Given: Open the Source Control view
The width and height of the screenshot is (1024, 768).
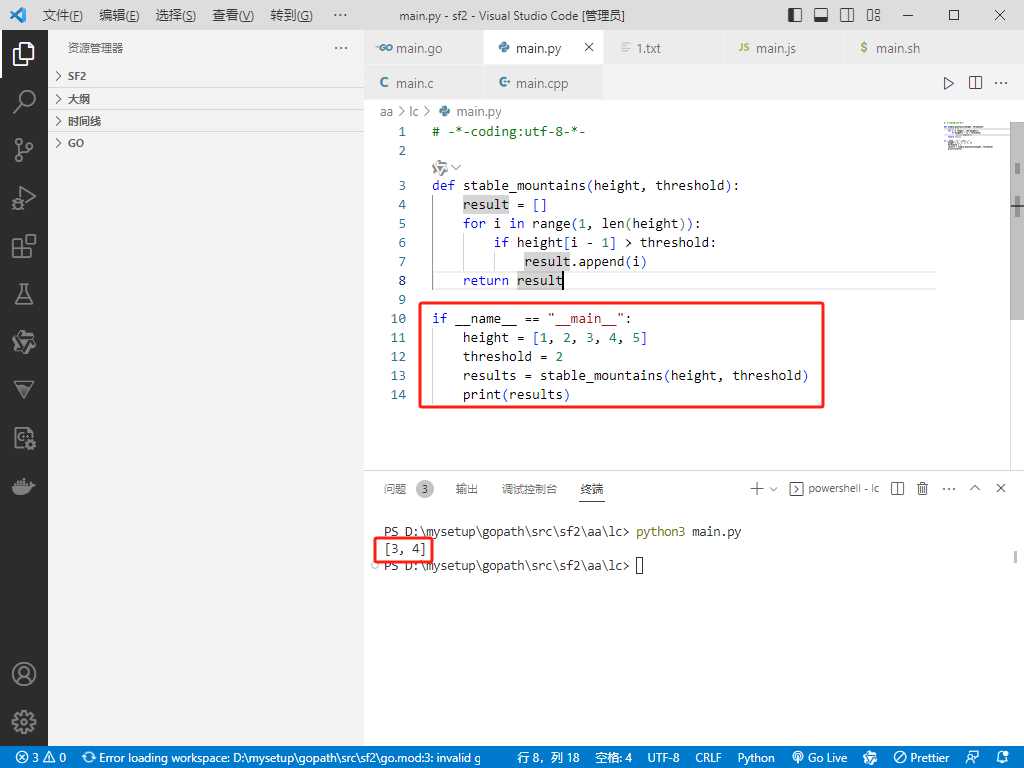Looking at the screenshot, I should tap(24, 150).
